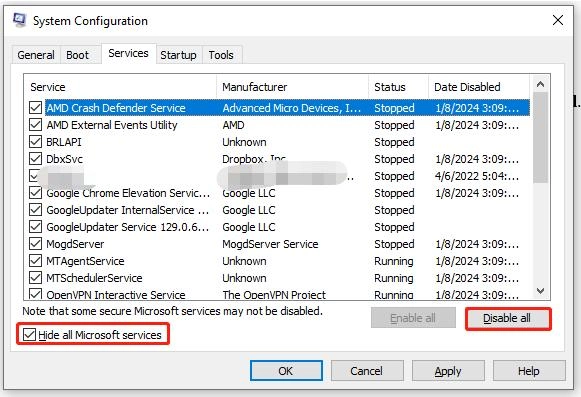This screenshot has height=397, width=581.
Task: Click Advanced Micro Devices manufacturer cell
Action: pos(292,108)
